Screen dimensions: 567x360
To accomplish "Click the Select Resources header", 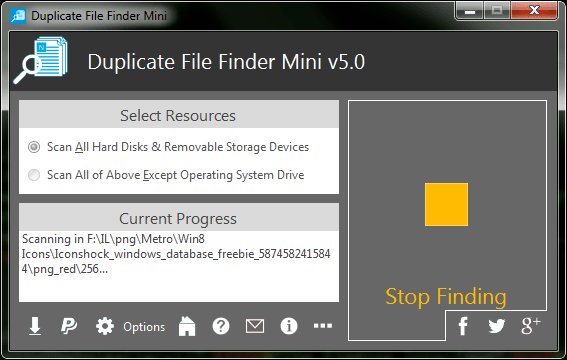I will [179, 115].
